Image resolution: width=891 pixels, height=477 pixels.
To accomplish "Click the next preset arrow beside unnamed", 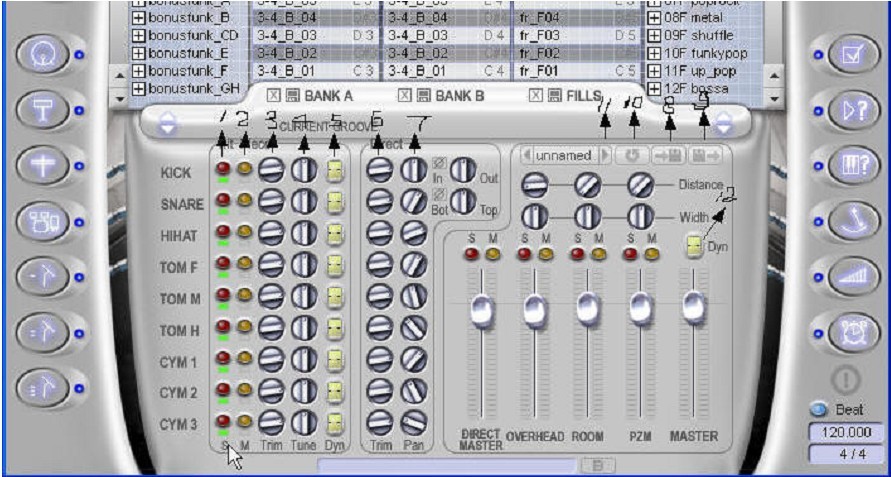I will 604,156.
